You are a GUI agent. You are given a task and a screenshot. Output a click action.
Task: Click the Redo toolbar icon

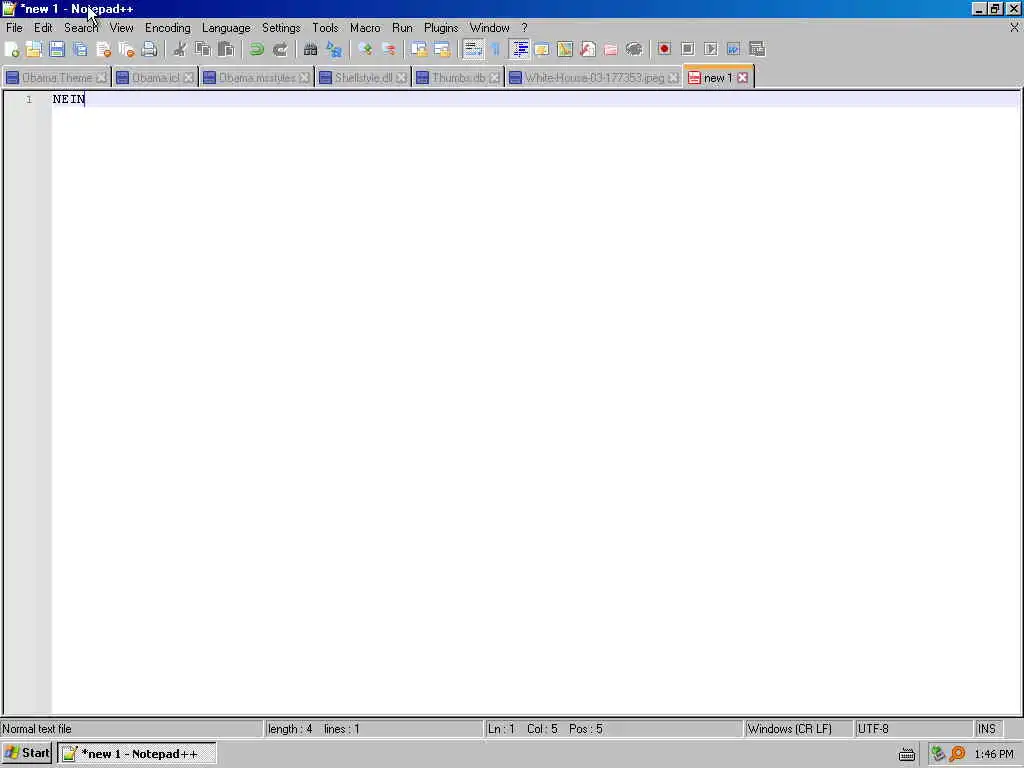point(280,49)
